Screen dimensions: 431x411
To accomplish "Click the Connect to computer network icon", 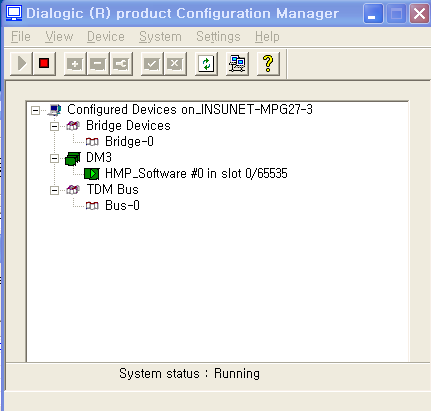I will [x=237, y=63].
